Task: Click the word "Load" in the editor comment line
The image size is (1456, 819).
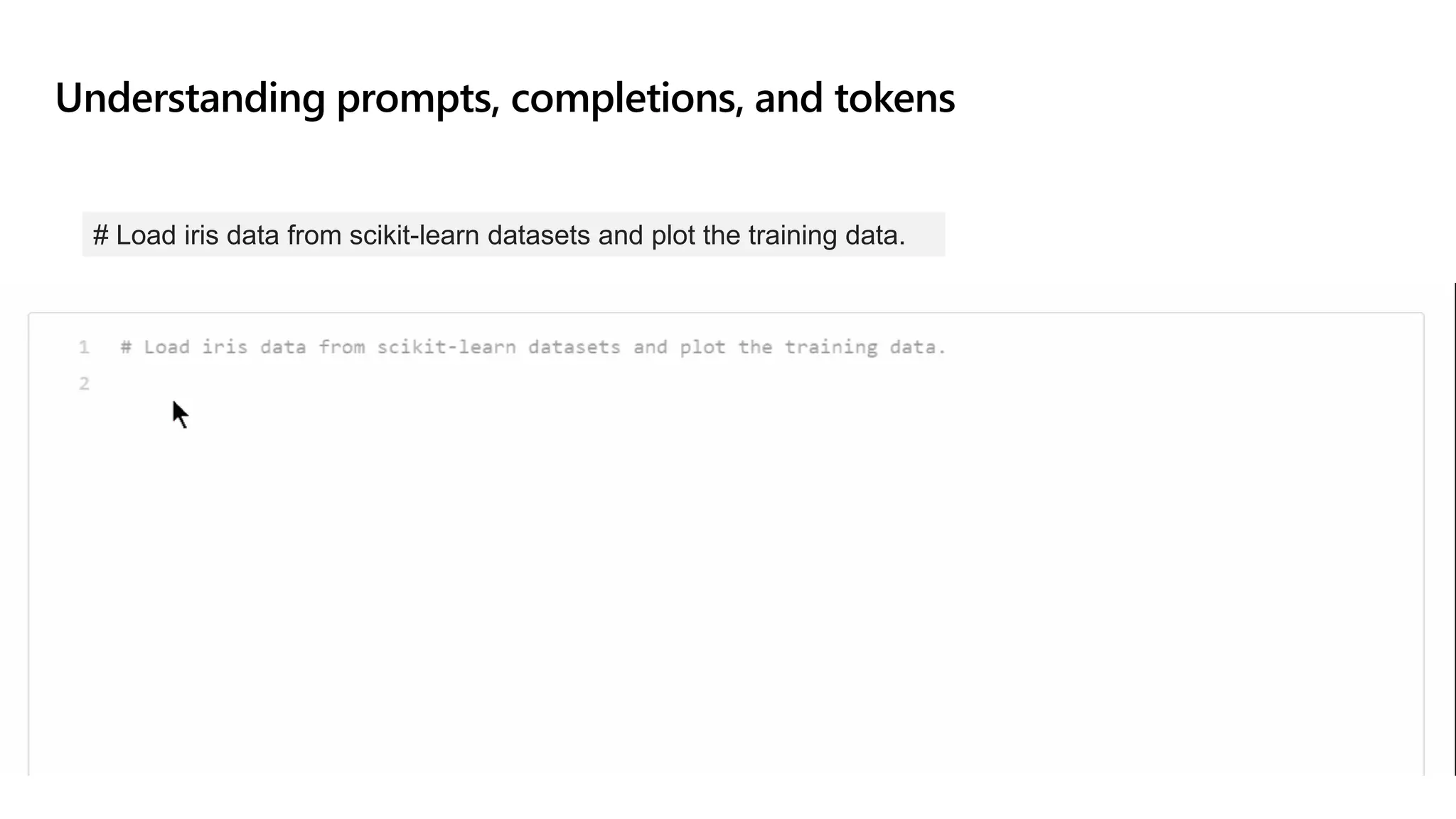Action: click(x=166, y=347)
